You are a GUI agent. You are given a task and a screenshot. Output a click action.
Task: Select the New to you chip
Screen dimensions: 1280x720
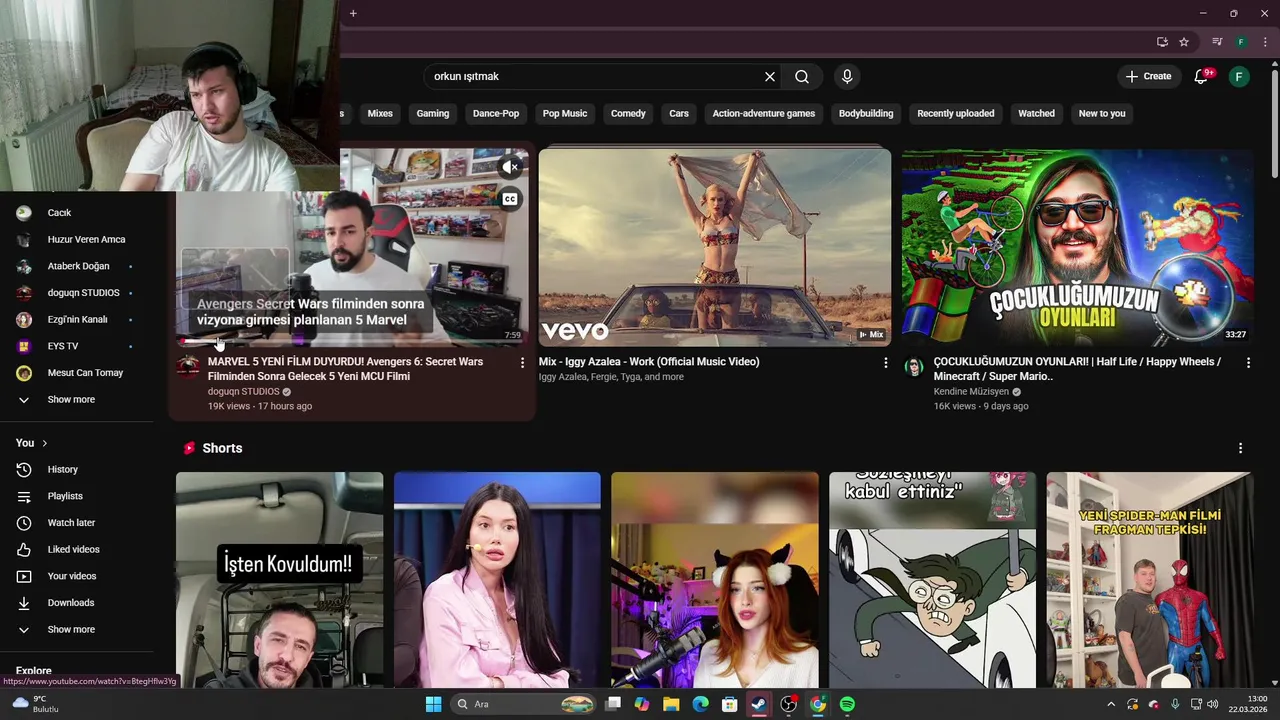tap(1102, 113)
